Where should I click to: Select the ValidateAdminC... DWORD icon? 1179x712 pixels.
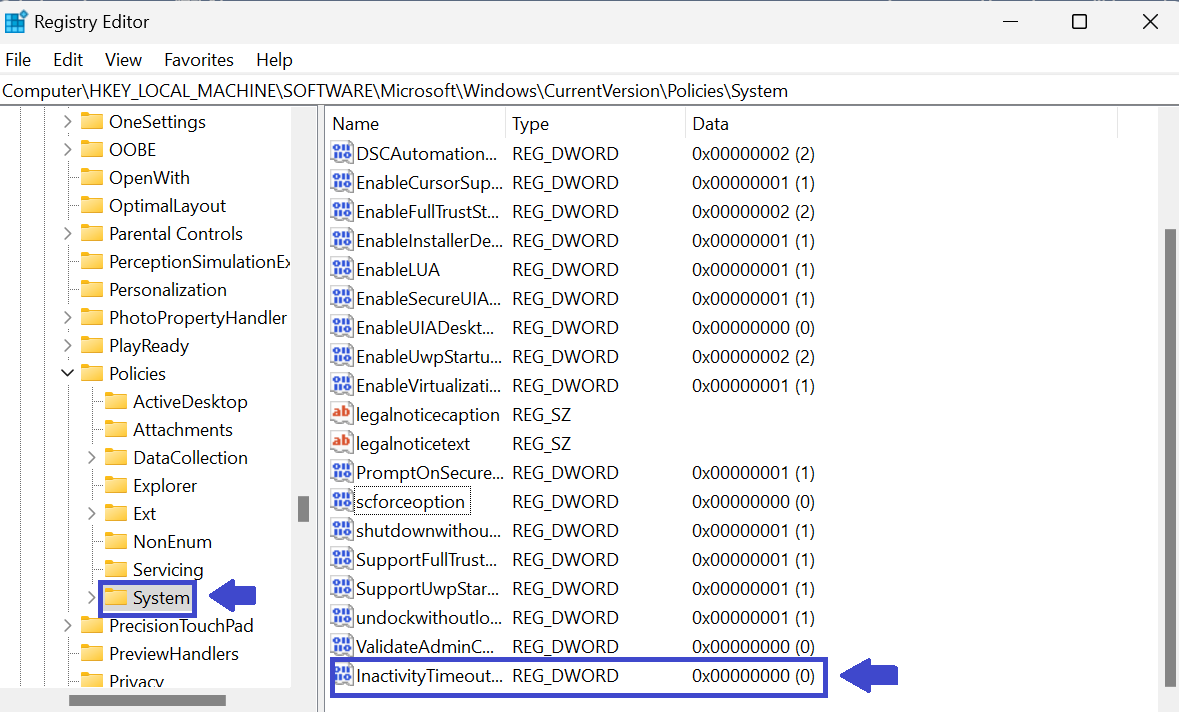point(342,647)
